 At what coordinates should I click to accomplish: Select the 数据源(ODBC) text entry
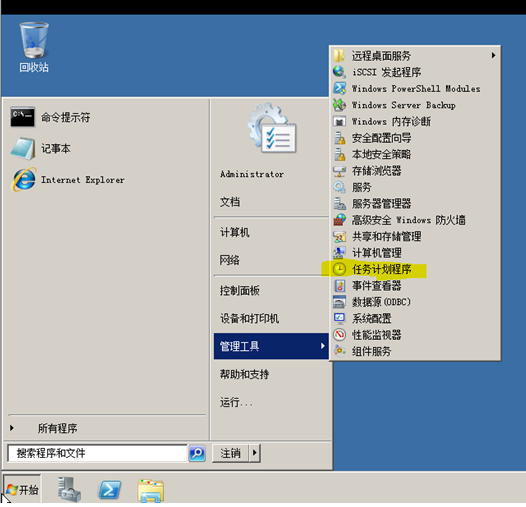click(x=381, y=302)
